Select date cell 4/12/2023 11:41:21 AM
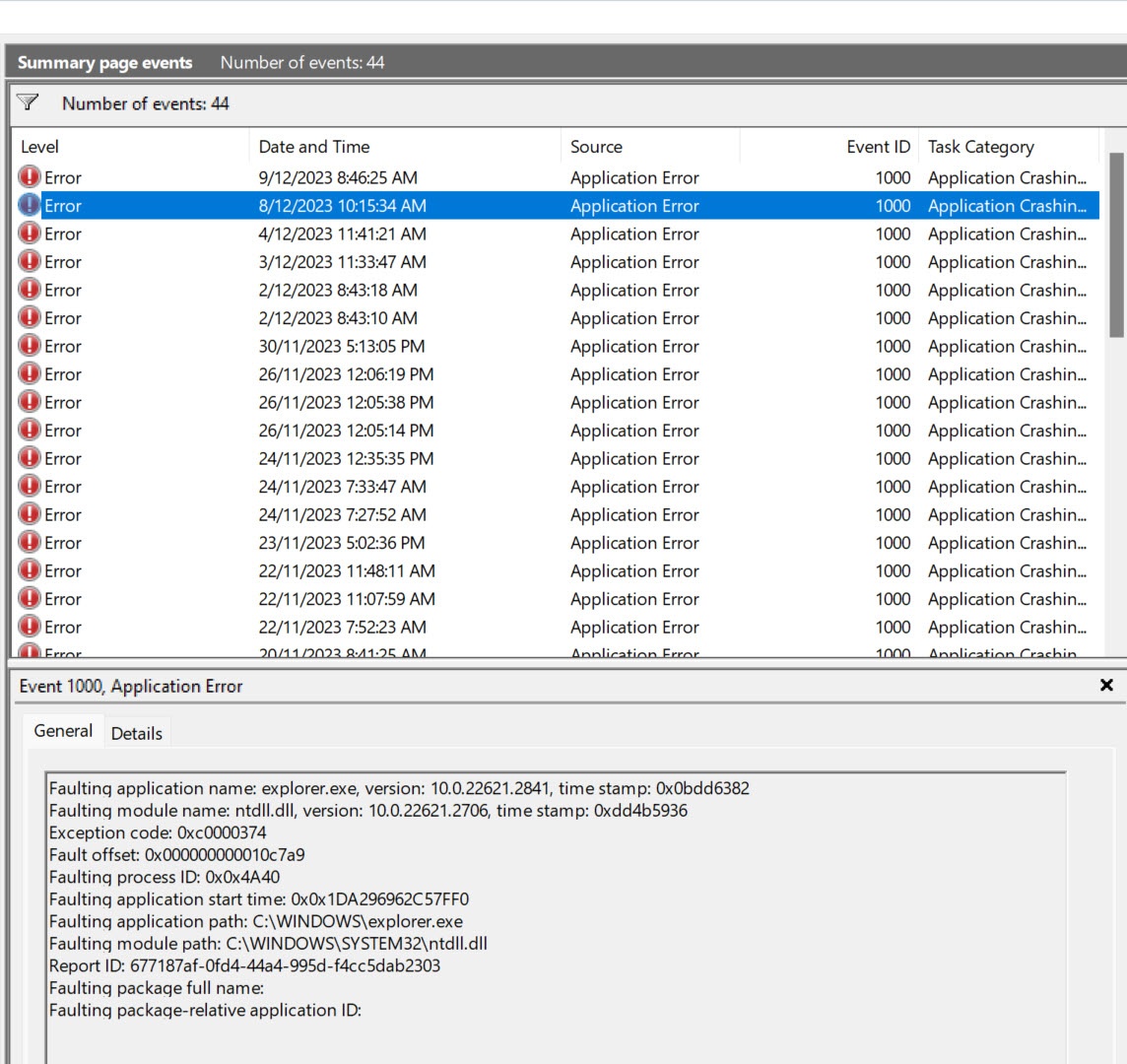 point(342,233)
